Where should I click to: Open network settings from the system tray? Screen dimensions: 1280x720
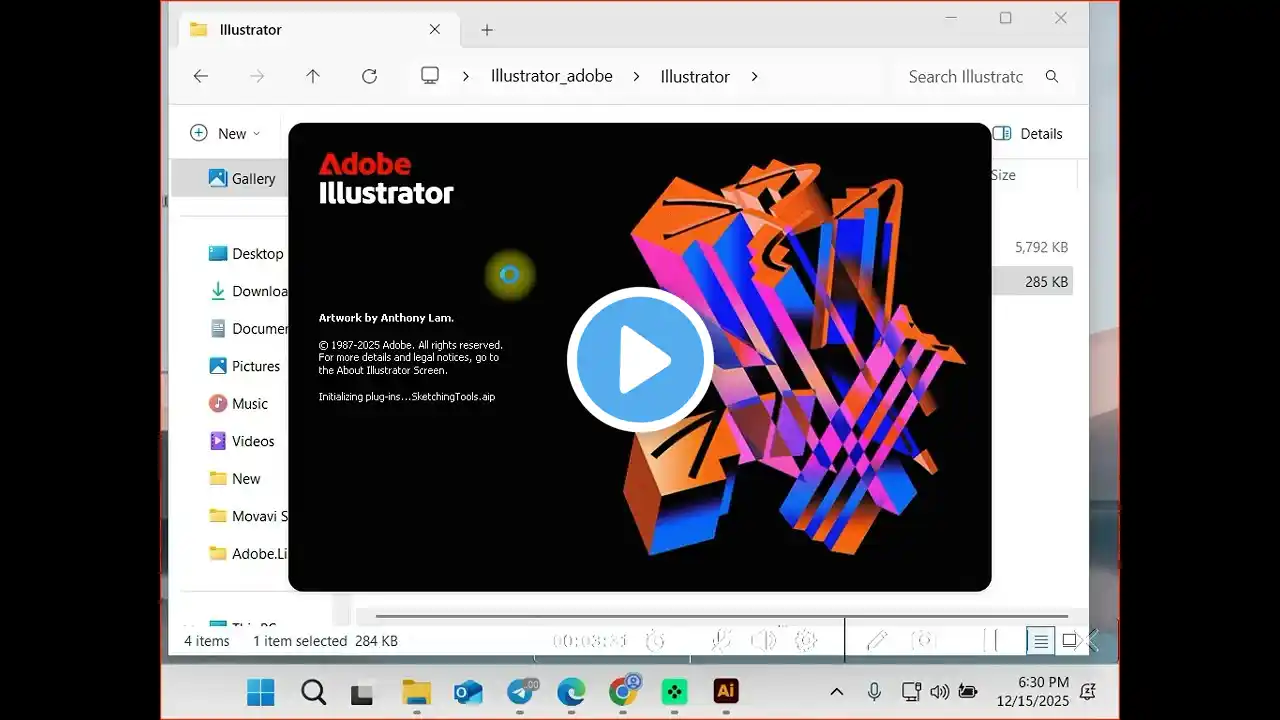(911, 691)
